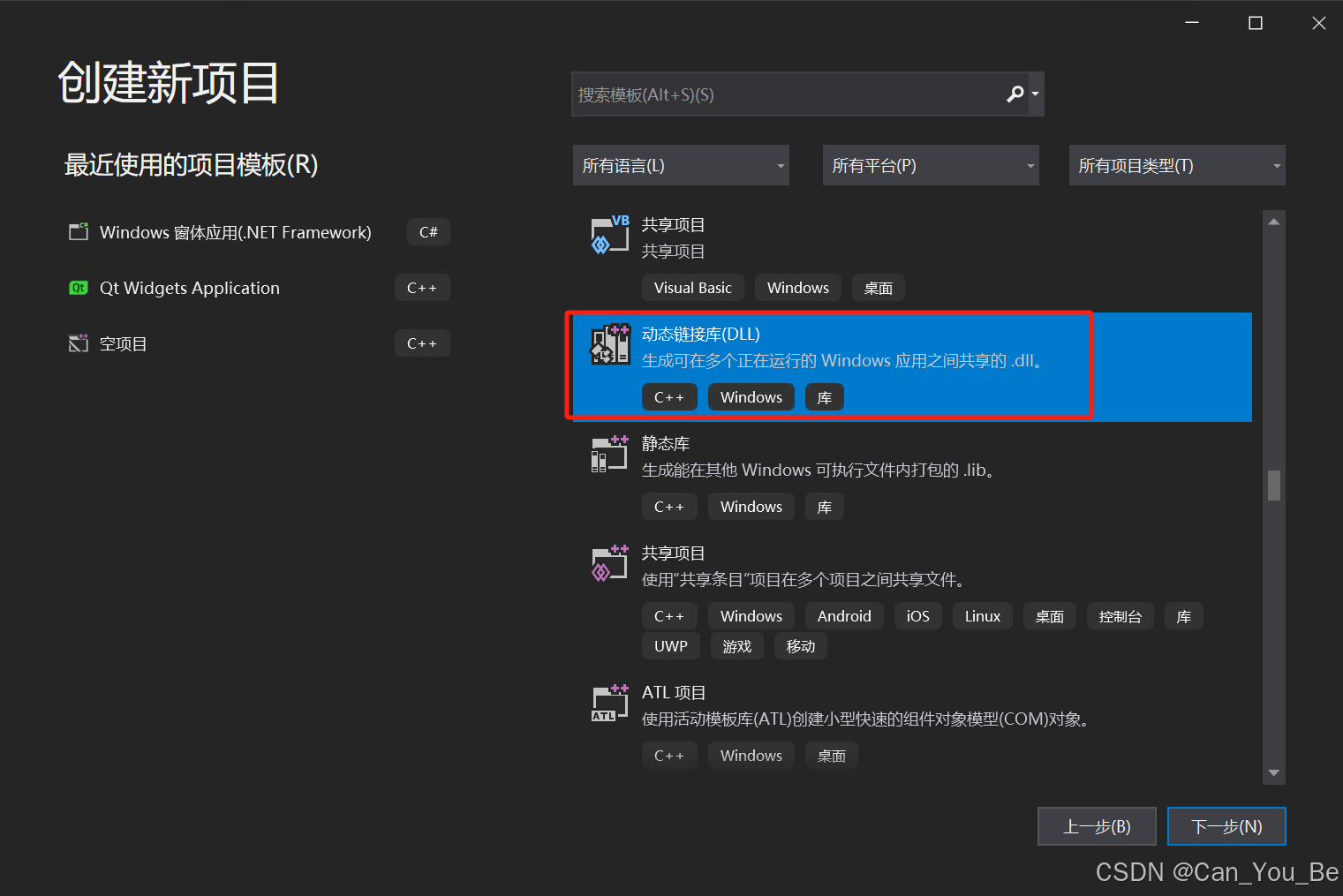
Task: Click the Windows tag under 静态库
Action: [x=751, y=506]
